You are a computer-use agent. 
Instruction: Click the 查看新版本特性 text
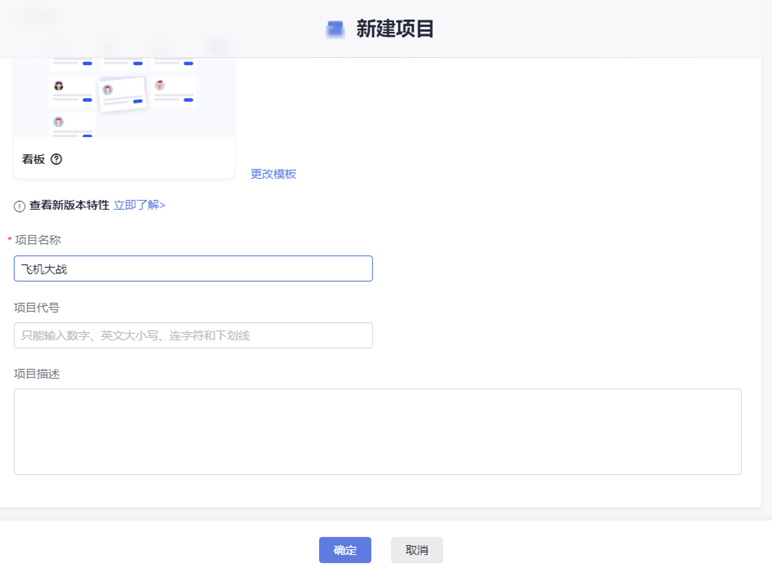(x=69, y=205)
